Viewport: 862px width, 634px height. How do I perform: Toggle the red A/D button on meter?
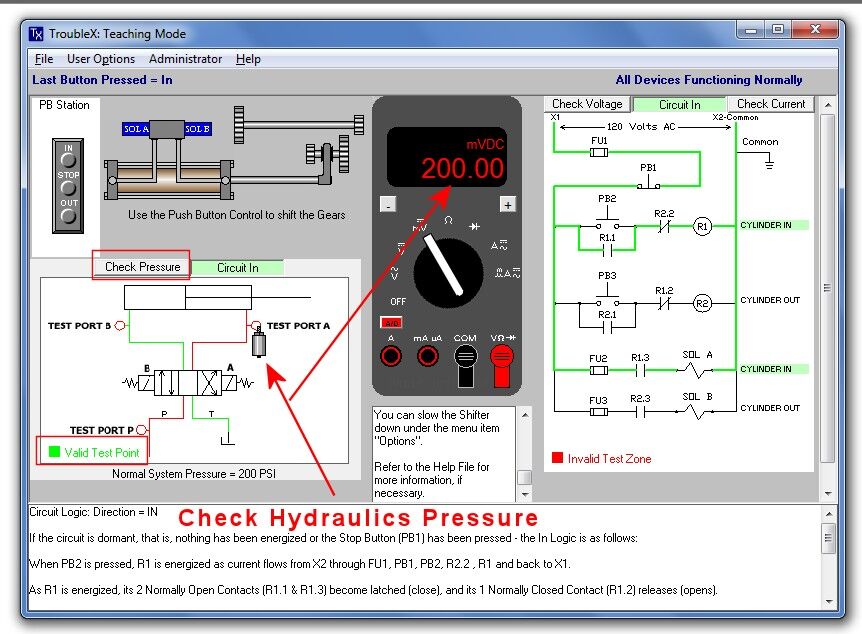coord(391,323)
